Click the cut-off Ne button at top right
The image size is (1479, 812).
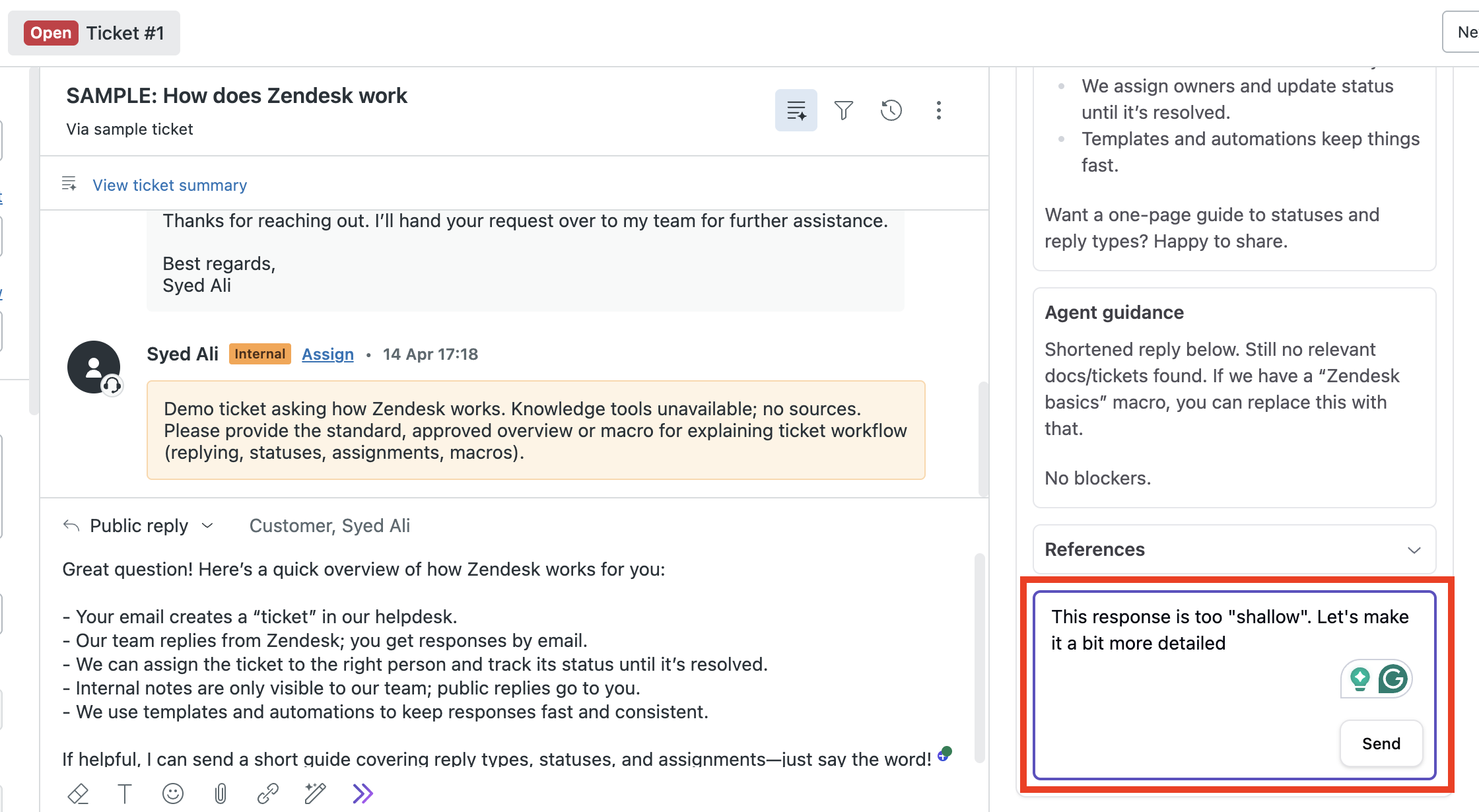pos(1461,32)
